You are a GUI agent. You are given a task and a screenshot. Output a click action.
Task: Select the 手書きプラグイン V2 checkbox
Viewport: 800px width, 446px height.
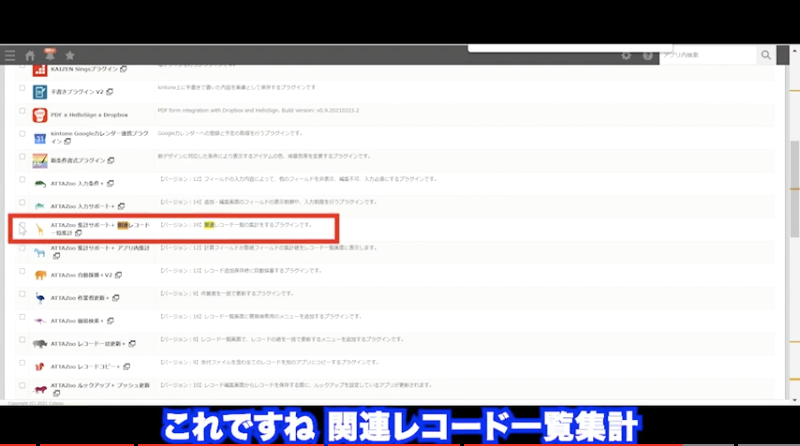click(x=22, y=92)
